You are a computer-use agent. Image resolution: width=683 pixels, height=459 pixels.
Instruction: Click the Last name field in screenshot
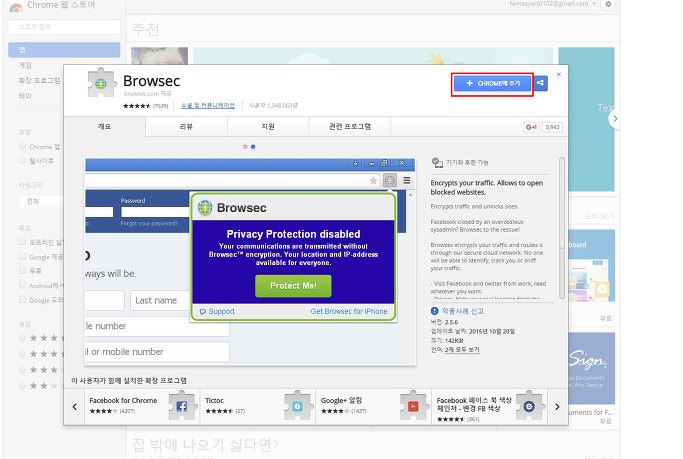click(160, 300)
